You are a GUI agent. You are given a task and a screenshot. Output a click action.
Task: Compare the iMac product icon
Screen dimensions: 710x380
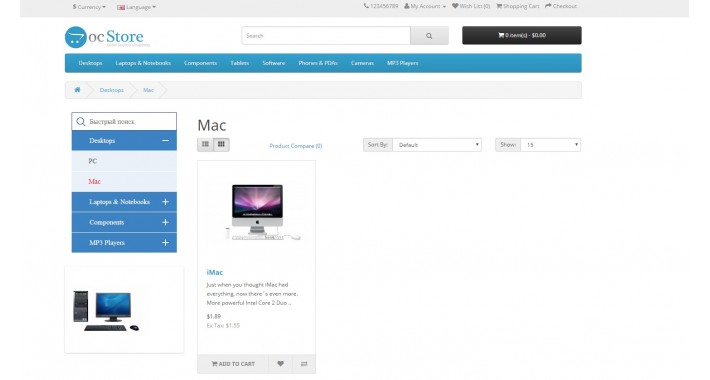pyautogui.click(x=304, y=364)
